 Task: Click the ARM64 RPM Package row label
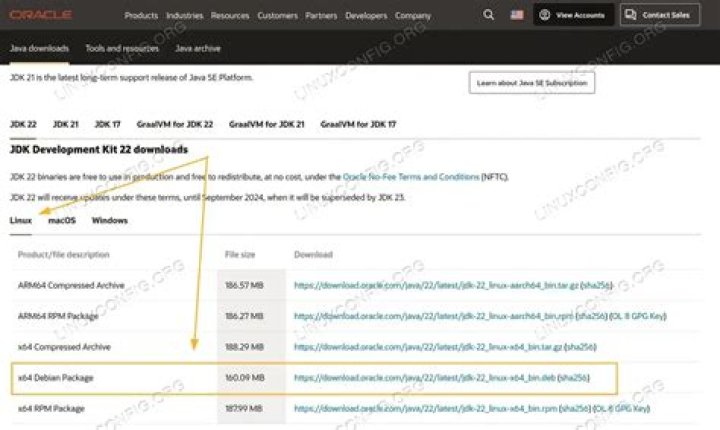pyautogui.click(x=58, y=316)
